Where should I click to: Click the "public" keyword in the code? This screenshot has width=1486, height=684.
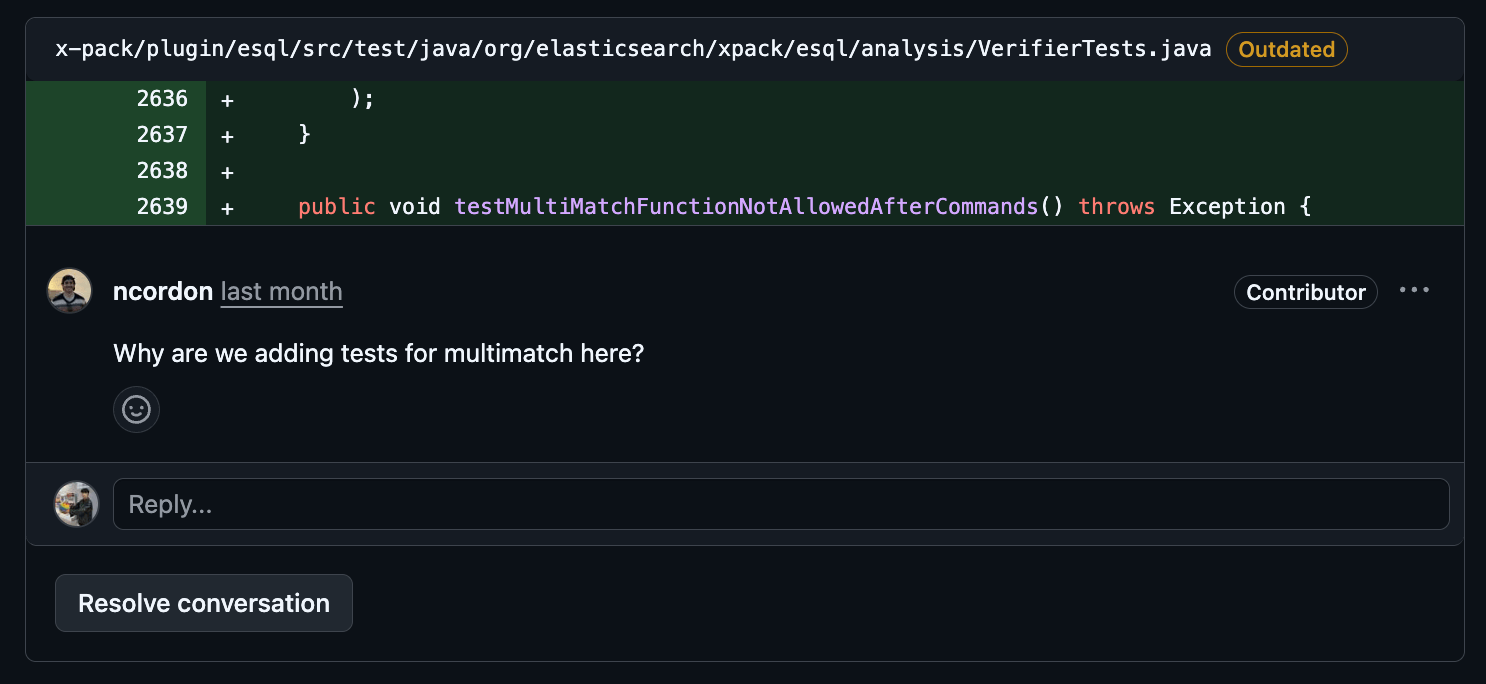[x=337, y=207]
